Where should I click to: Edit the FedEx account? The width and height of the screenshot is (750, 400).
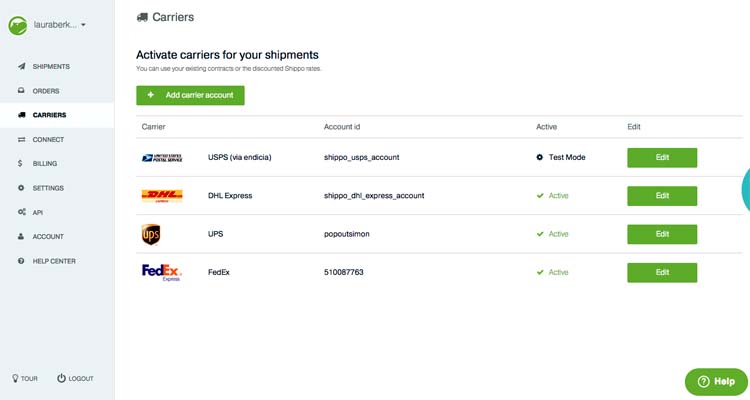[x=662, y=272]
